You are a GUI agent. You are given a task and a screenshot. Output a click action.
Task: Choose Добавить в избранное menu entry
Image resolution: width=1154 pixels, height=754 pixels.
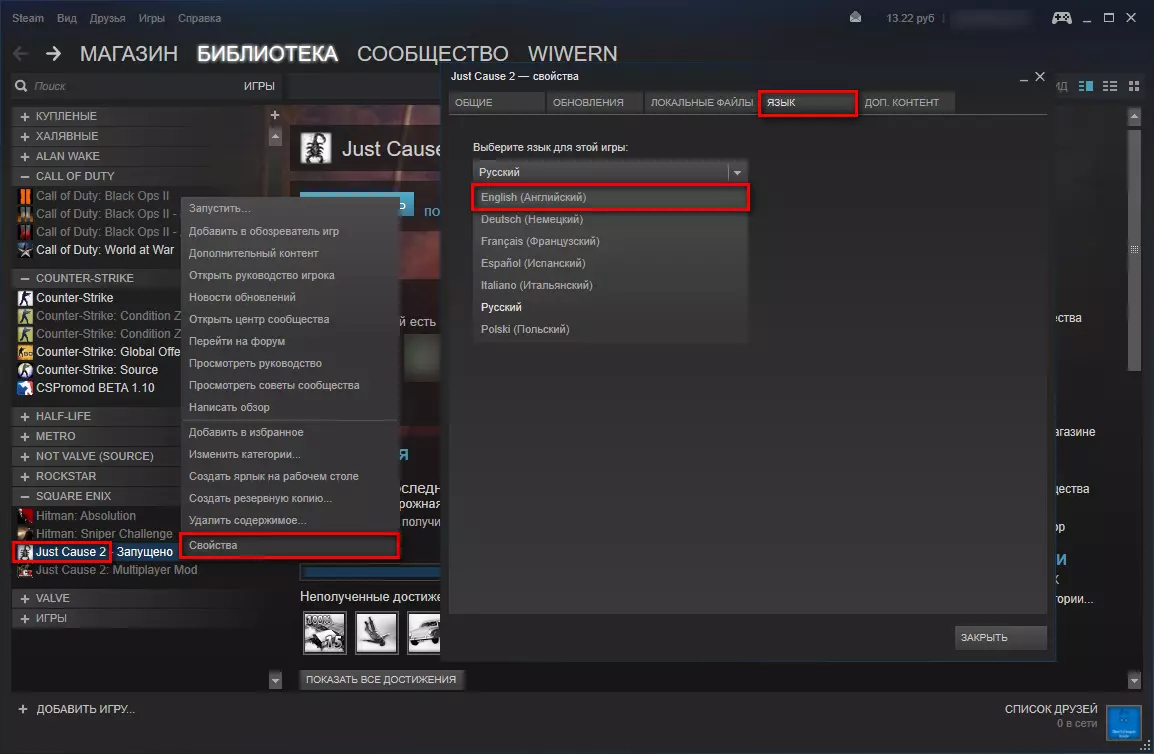tap(290, 432)
